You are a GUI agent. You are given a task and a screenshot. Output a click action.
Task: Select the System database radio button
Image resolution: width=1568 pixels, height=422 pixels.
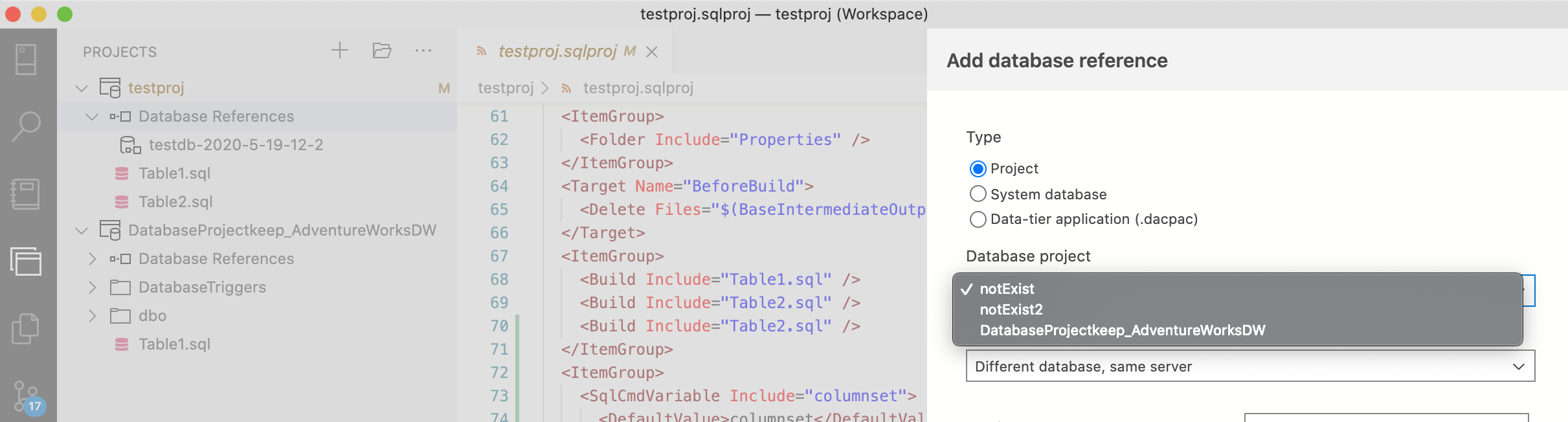tap(978, 194)
